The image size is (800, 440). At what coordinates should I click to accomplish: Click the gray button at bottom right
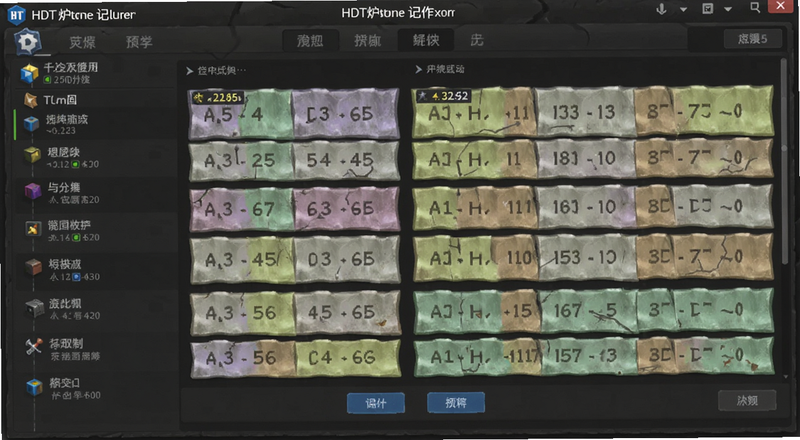tap(747, 401)
